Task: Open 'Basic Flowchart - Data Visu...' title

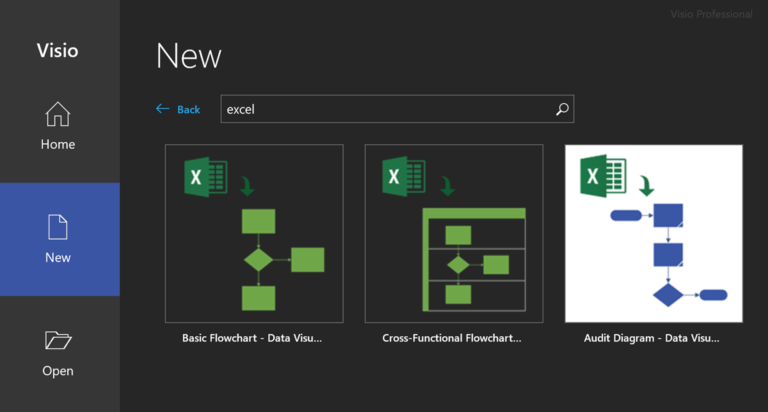Action: pyautogui.click(x=252, y=338)
